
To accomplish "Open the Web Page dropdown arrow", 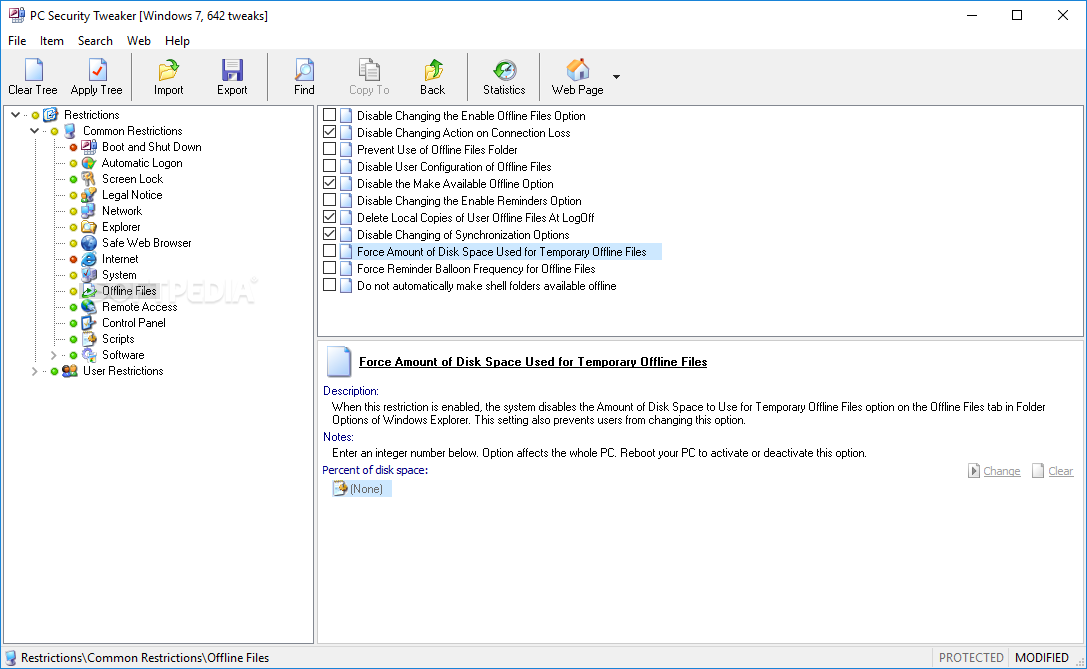I will (616, 76).
